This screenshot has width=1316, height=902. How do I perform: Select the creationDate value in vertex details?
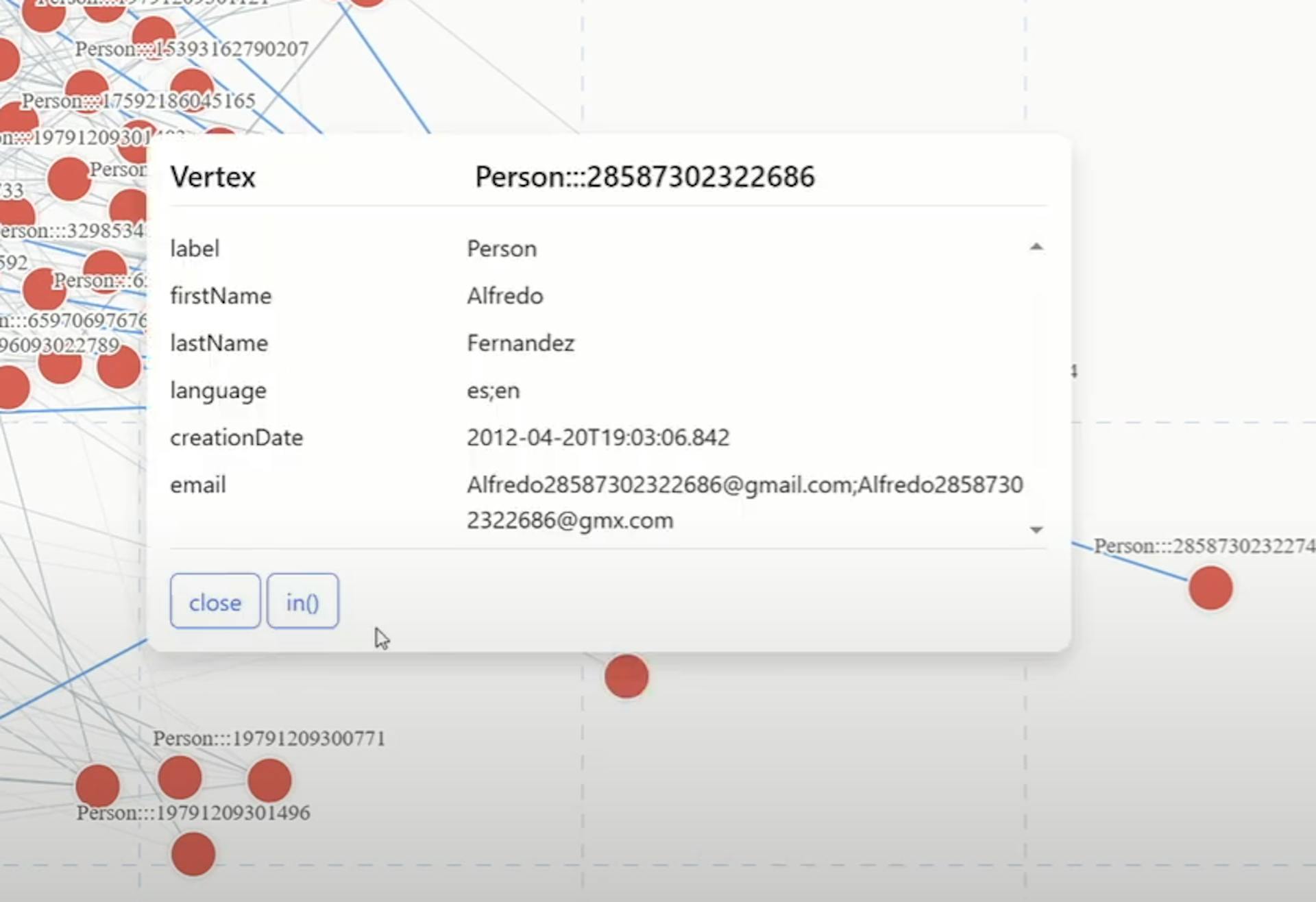(597, 437)
